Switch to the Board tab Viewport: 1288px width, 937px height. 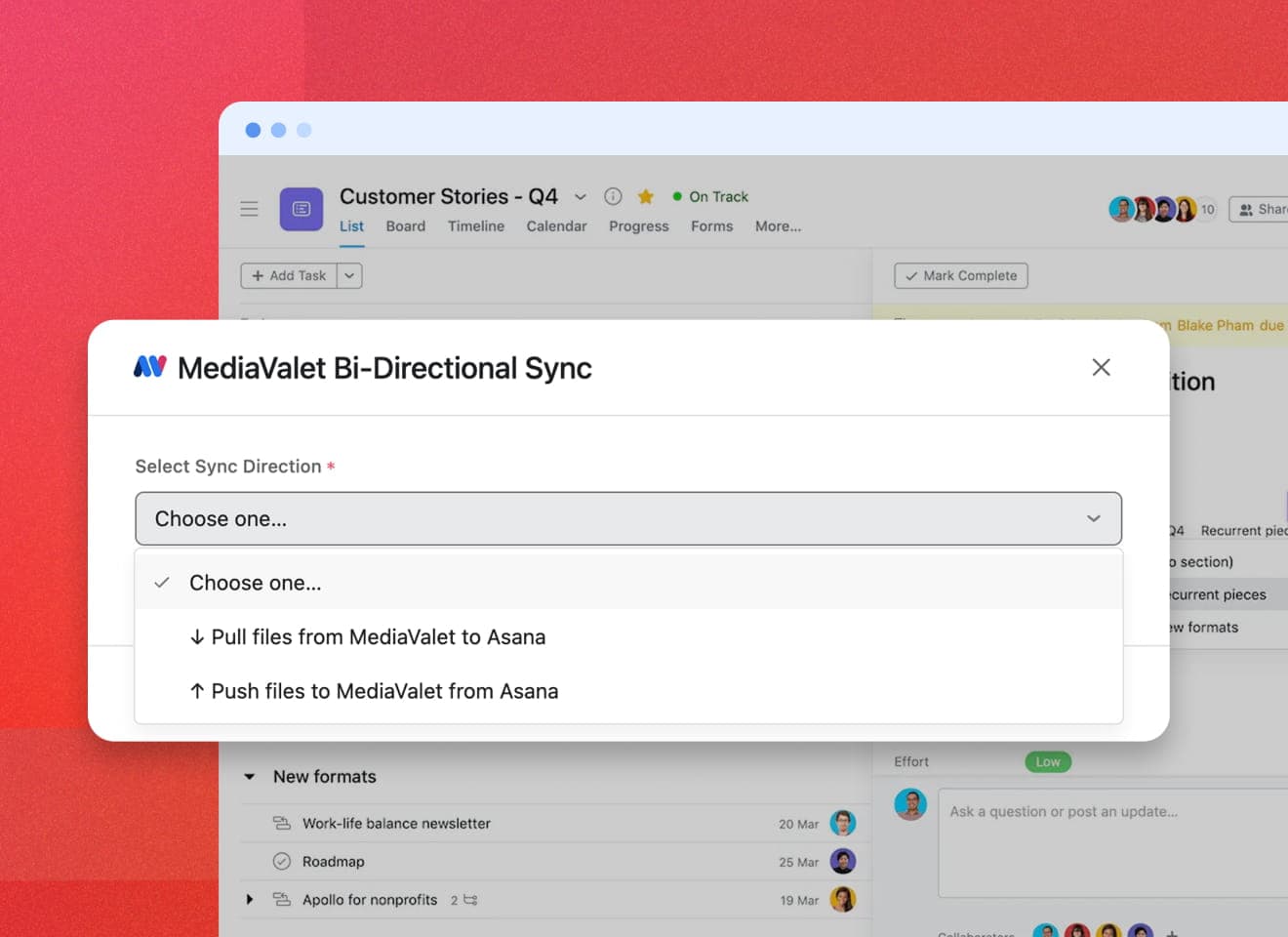tap(406, 226)
